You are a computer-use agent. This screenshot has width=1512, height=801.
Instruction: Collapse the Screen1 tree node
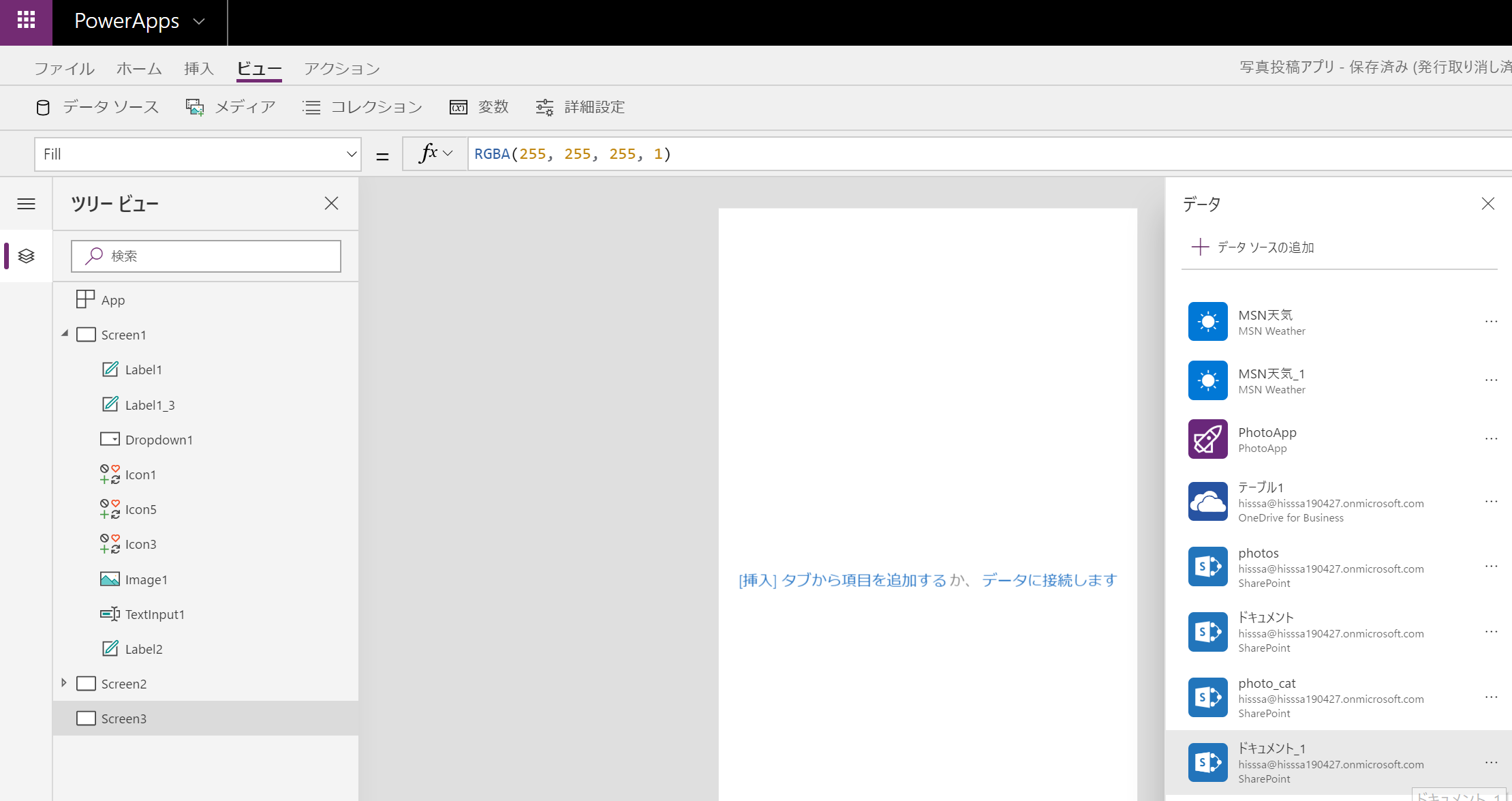65,334
